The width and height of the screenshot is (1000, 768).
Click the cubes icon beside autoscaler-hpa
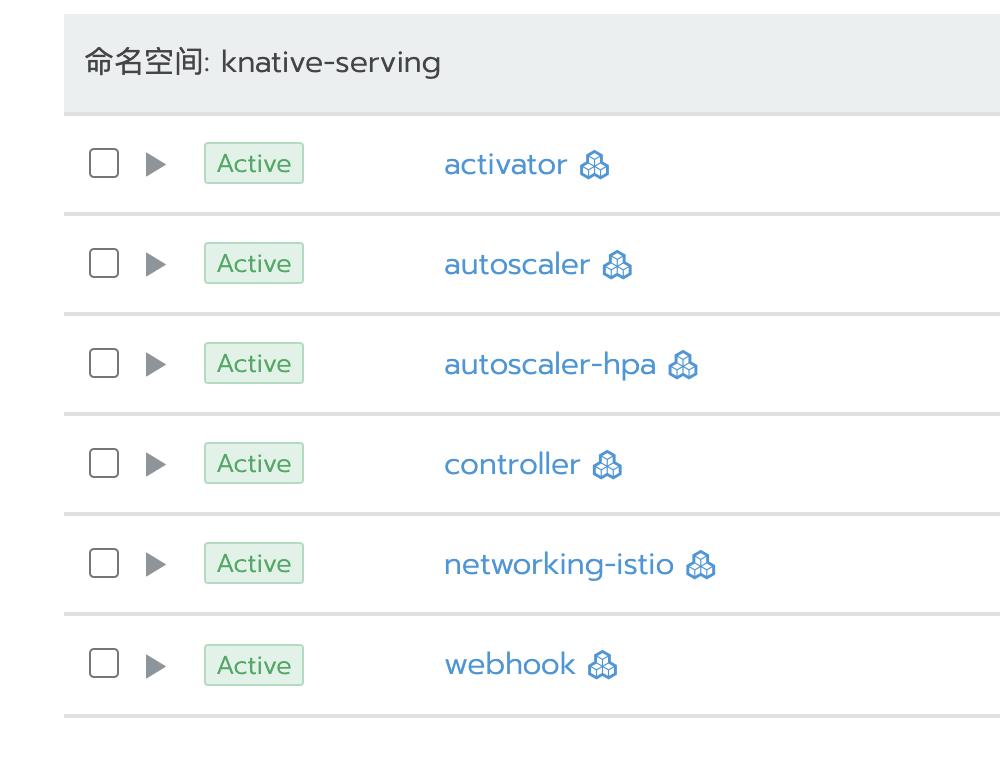(x=683, y=365)
